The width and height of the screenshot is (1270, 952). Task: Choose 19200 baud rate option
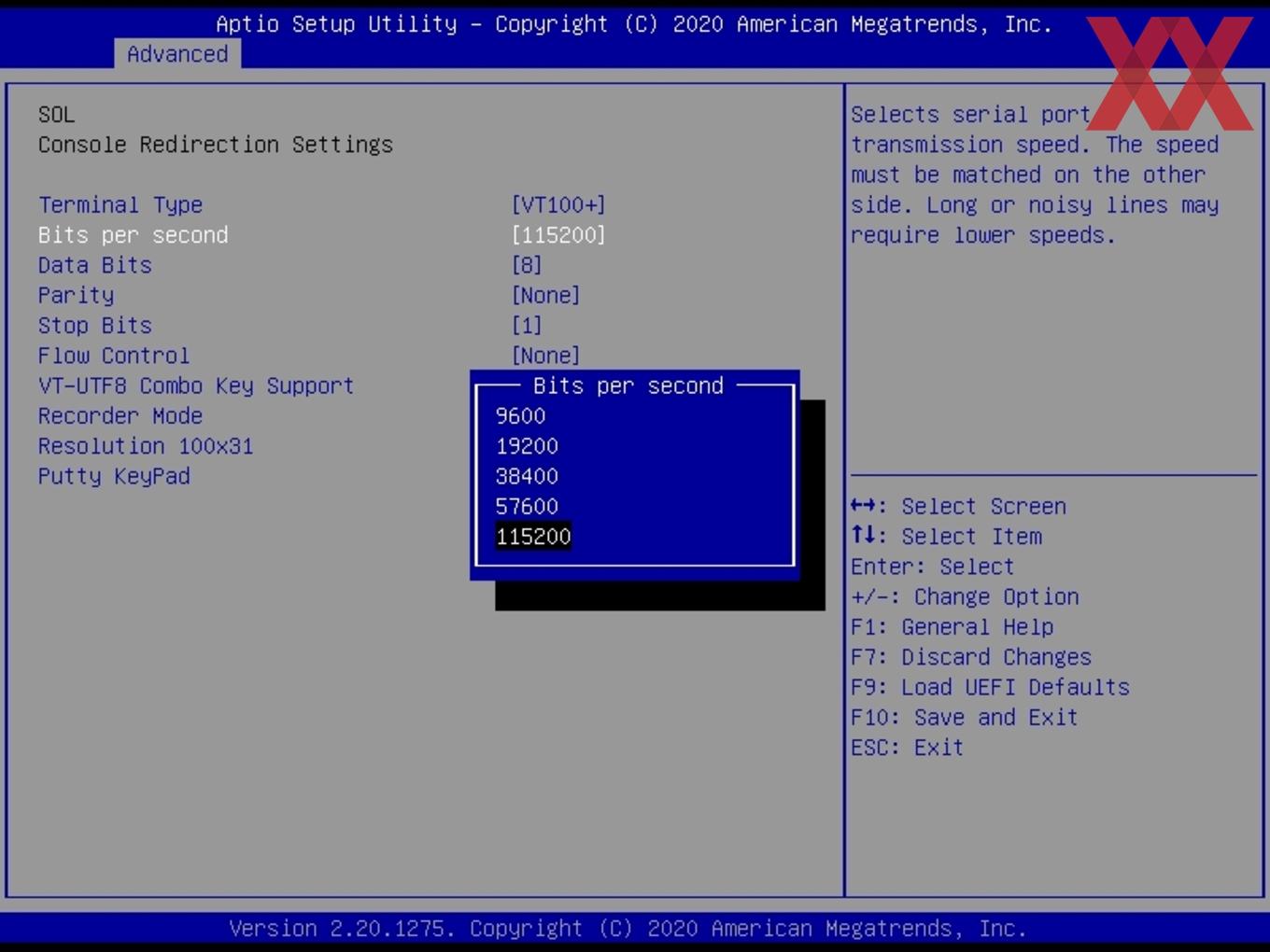(x=527, y=446)
